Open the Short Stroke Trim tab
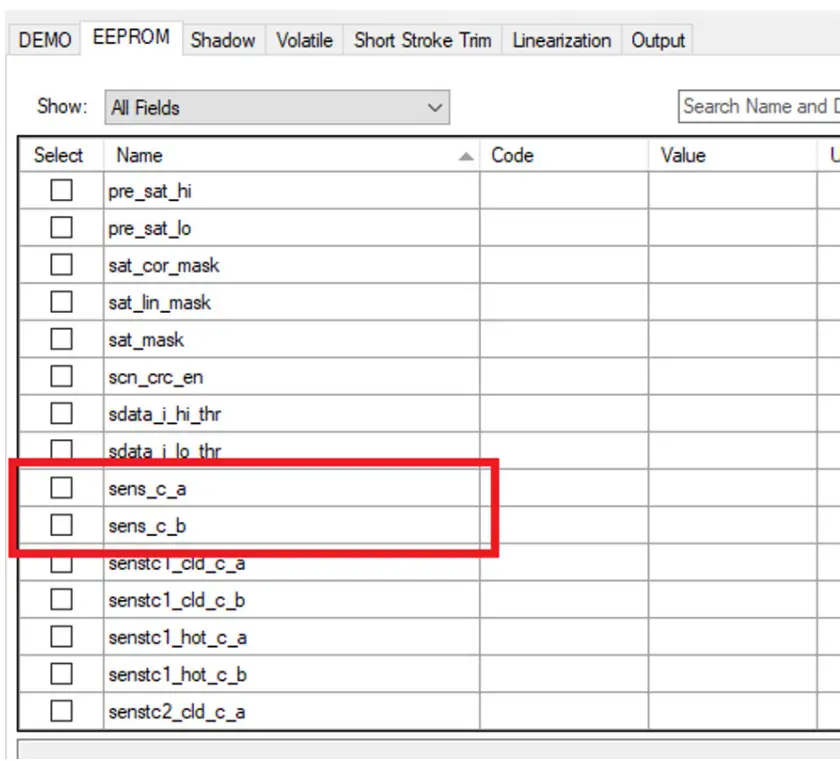Image resolution: width=840 pixels, height=761 pixels. pos(422,41)
